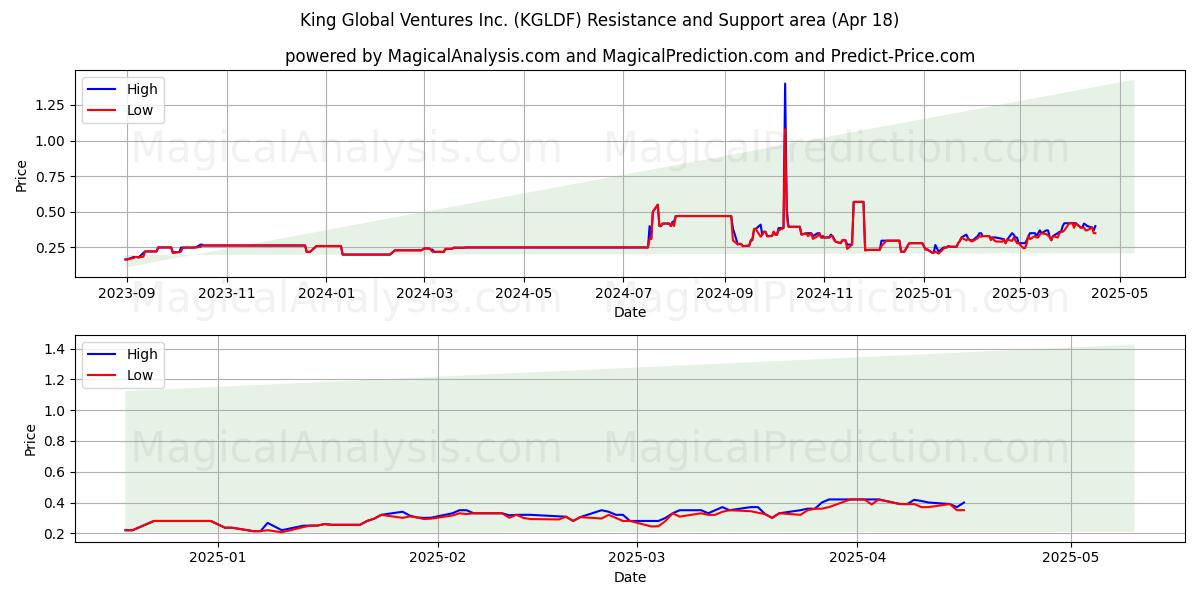Image resolution: width=1200 pixels, height=600 pixels.
Task: Click the '1.0' tick on the bottom y-axis
Action: (56, 411)
